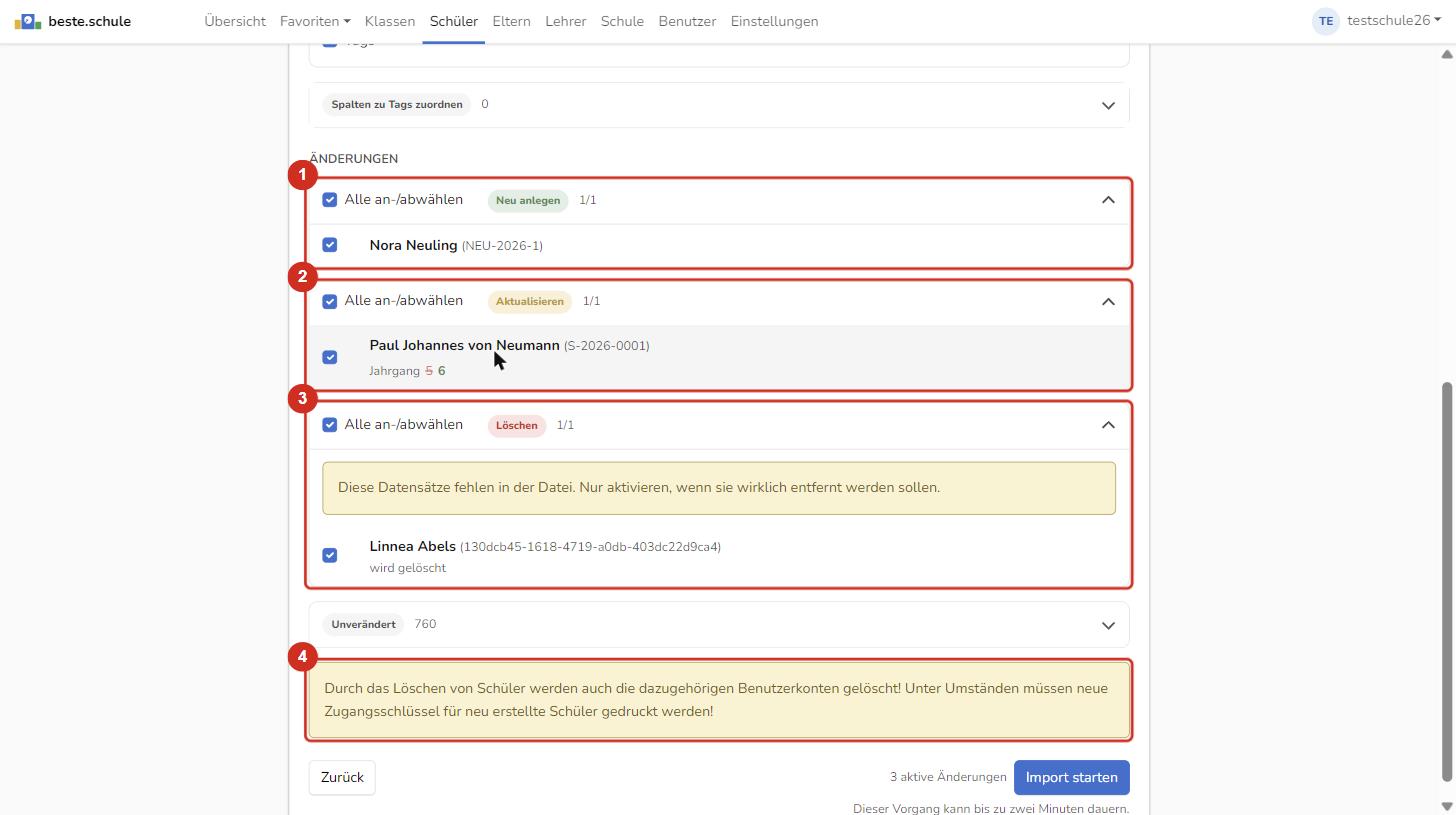
Task: Expand the 'Unverändert' section chevron
Action: 1108,625
